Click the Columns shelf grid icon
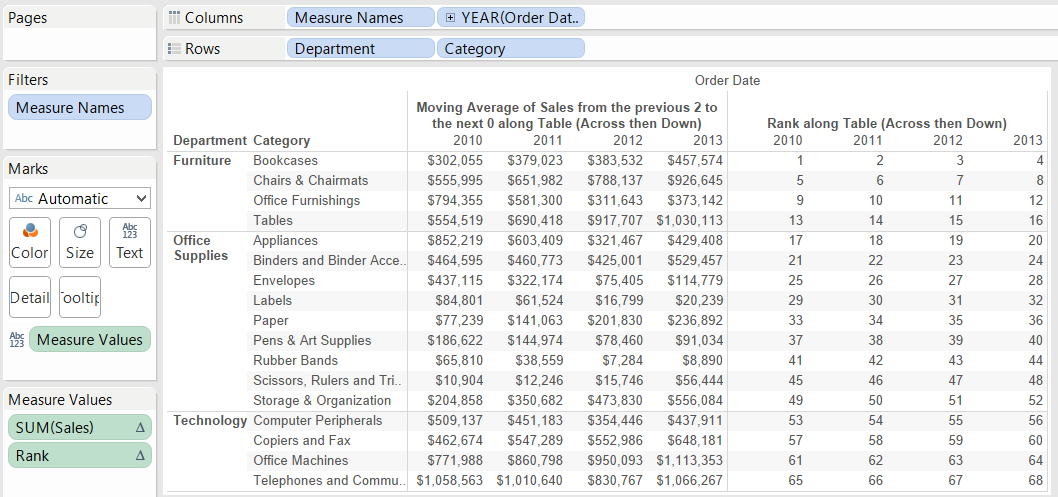 (x=175, y=18)
